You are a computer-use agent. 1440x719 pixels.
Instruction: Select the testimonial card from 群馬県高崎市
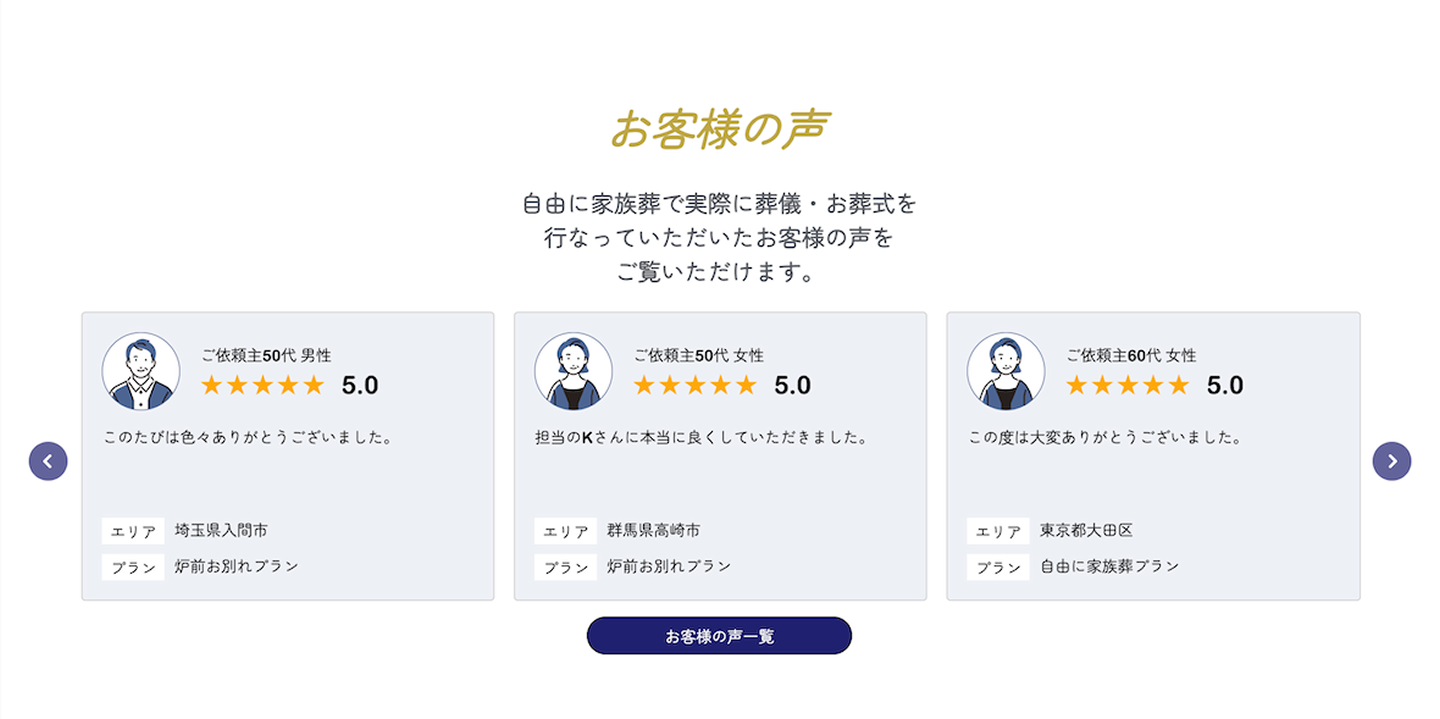(x=721, y=456)
